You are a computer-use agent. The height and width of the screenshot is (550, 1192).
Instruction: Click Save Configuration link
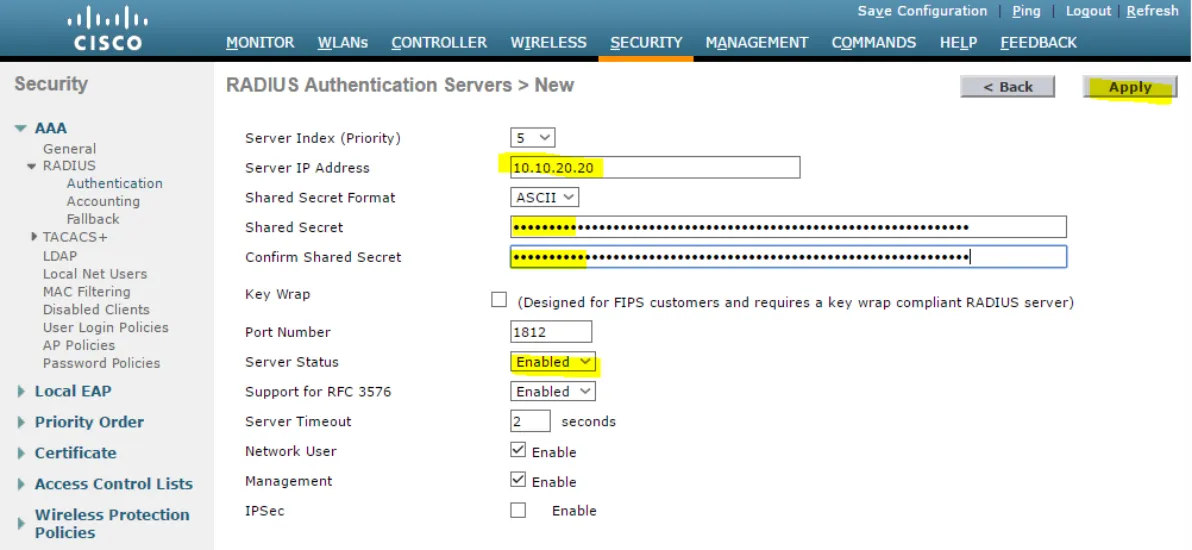[922, 11]
